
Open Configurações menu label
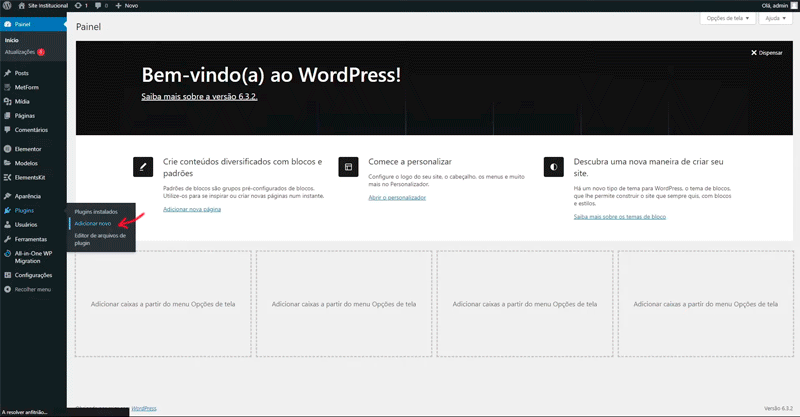[33, 275]
